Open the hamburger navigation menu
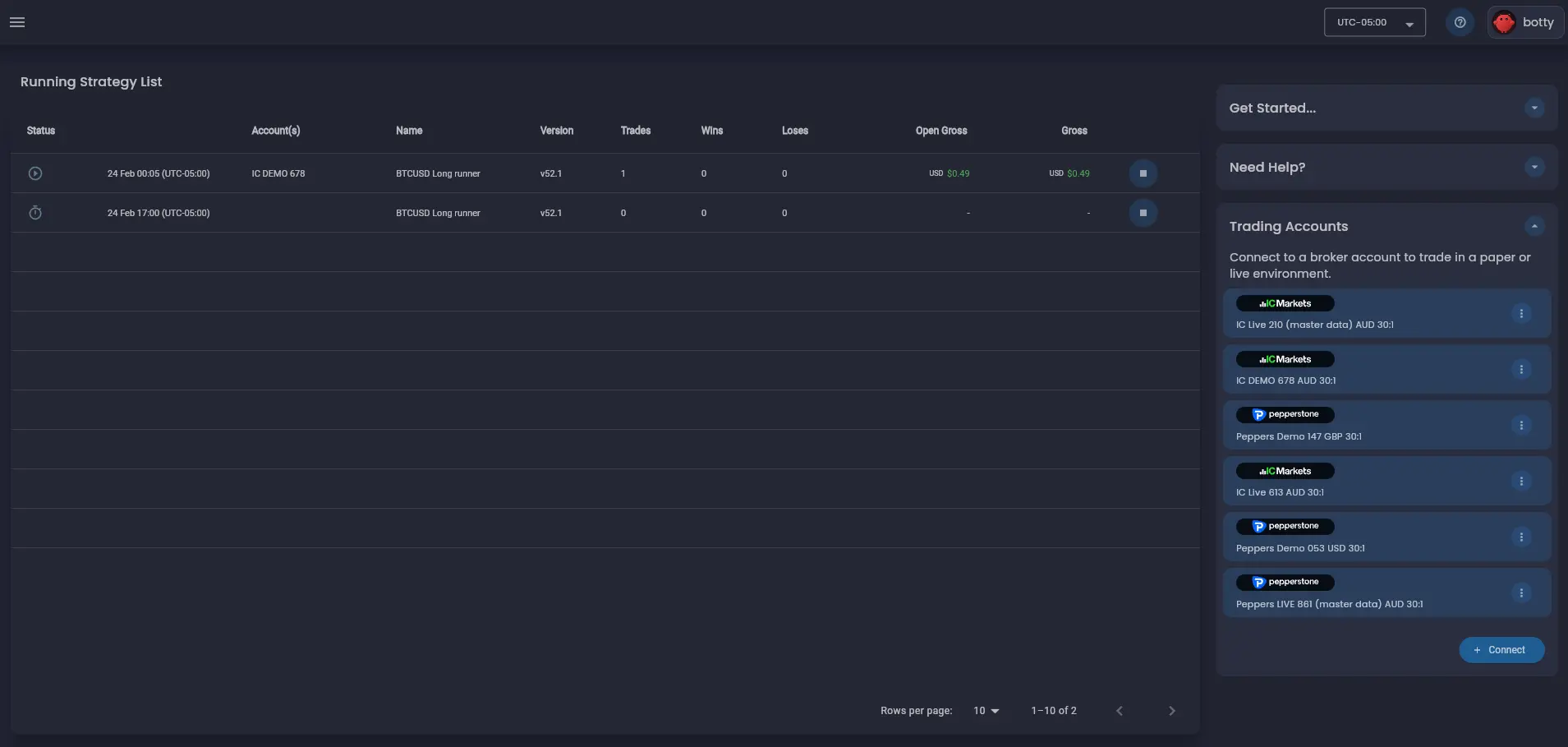The width and height of the screenshot is (1568, 747). pyautogui.click(x=16, y=22)
